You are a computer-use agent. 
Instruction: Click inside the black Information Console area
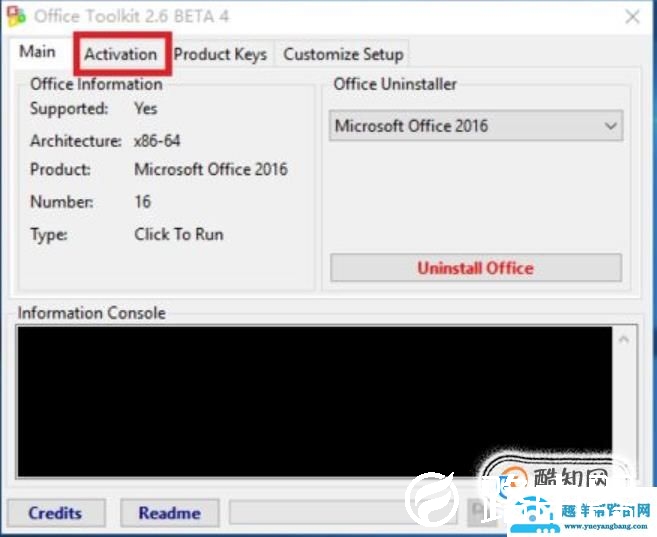coord(314,402)
